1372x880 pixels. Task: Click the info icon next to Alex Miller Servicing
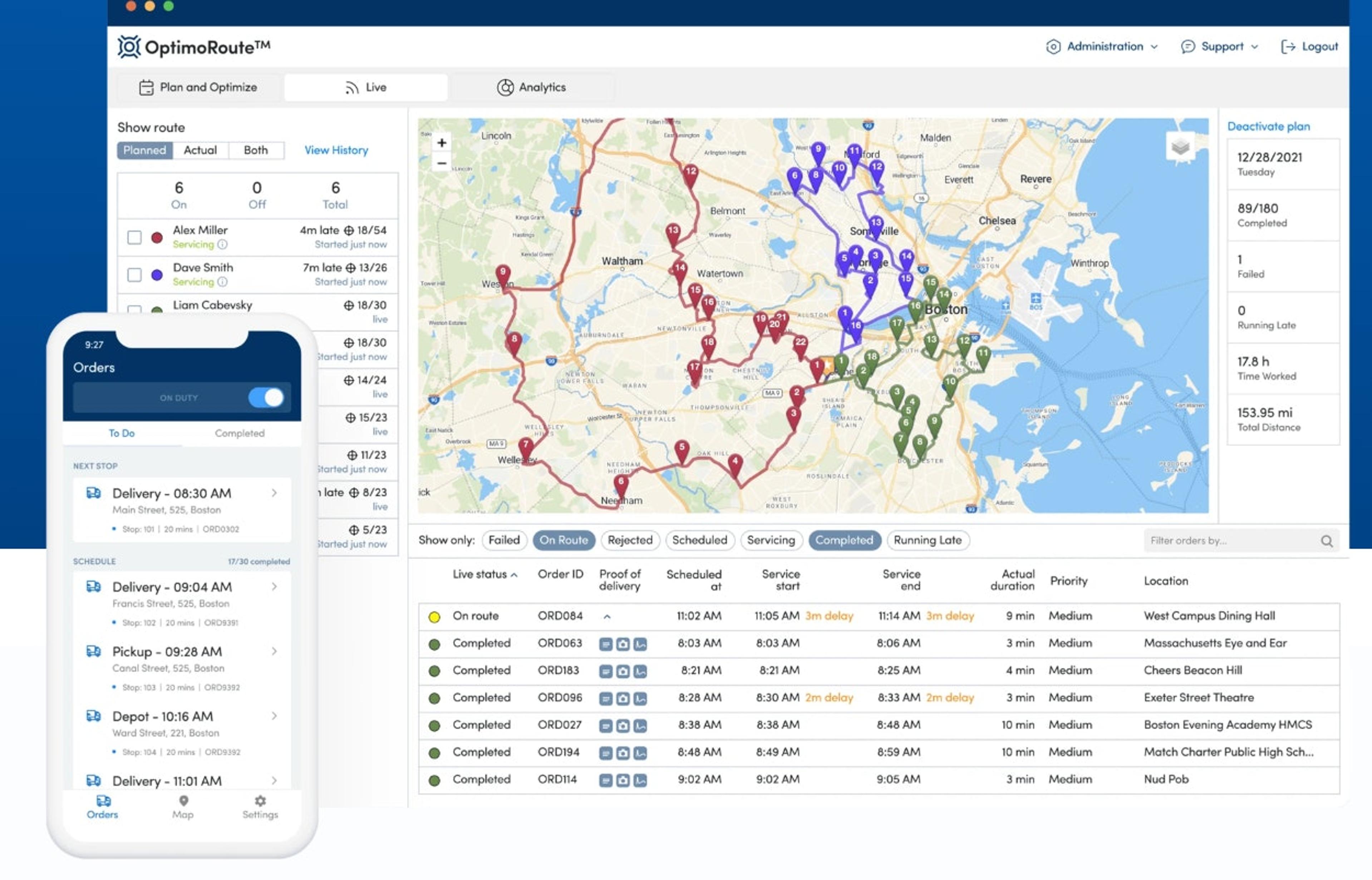[222, 244]
